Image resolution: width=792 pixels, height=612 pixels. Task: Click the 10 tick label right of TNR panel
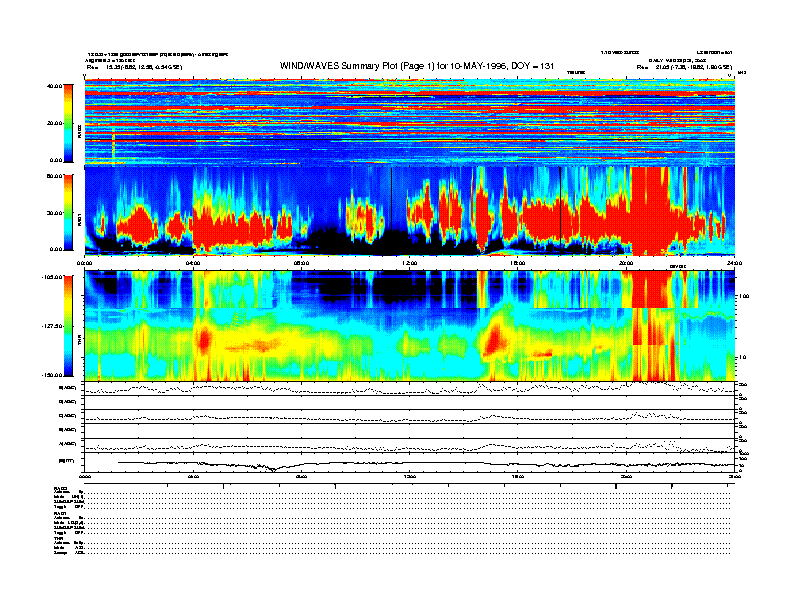[744, 357]
